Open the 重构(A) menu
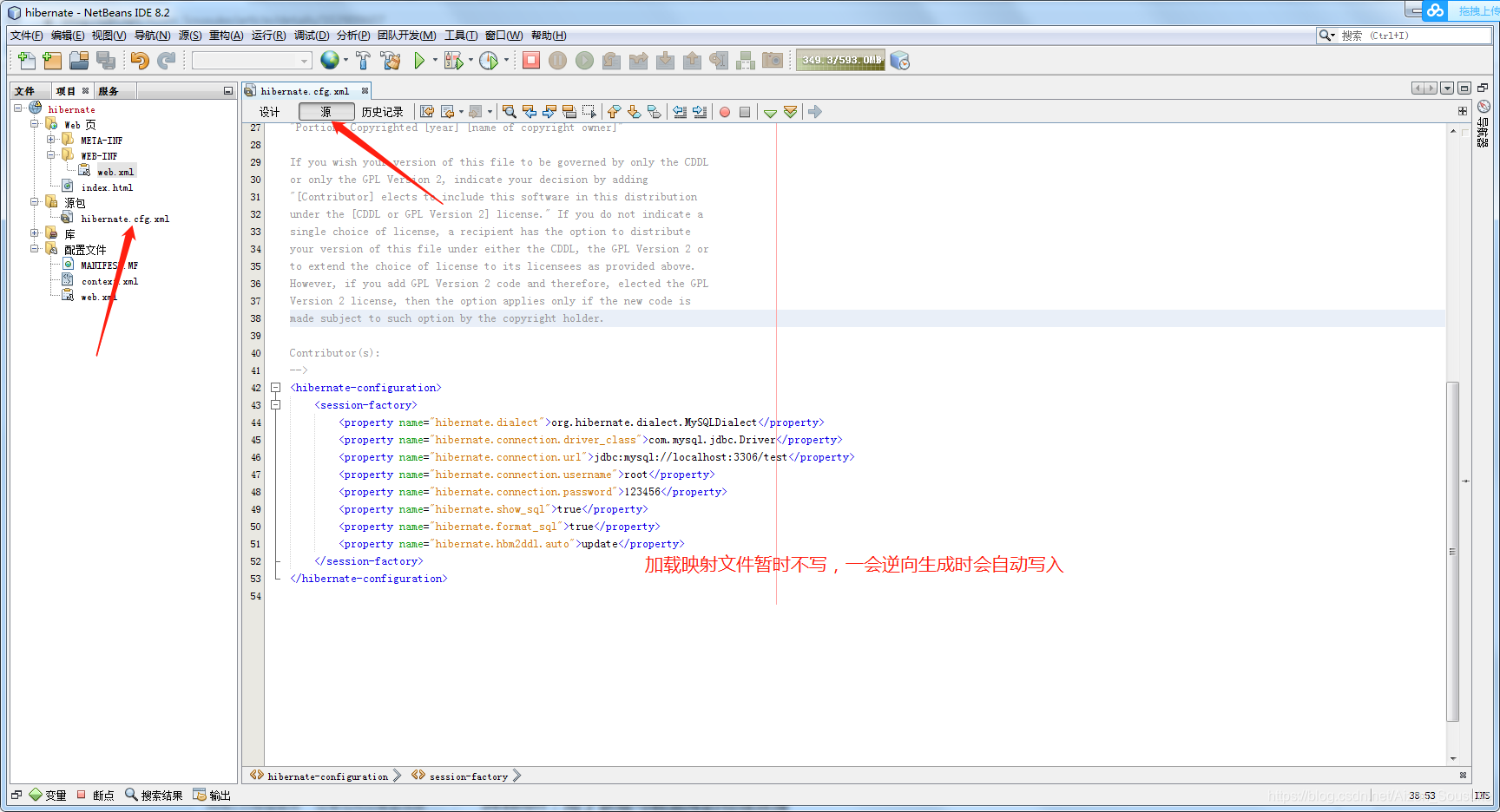The height and width of the screenshot is (812, 1500). click(x=227, y=36)
